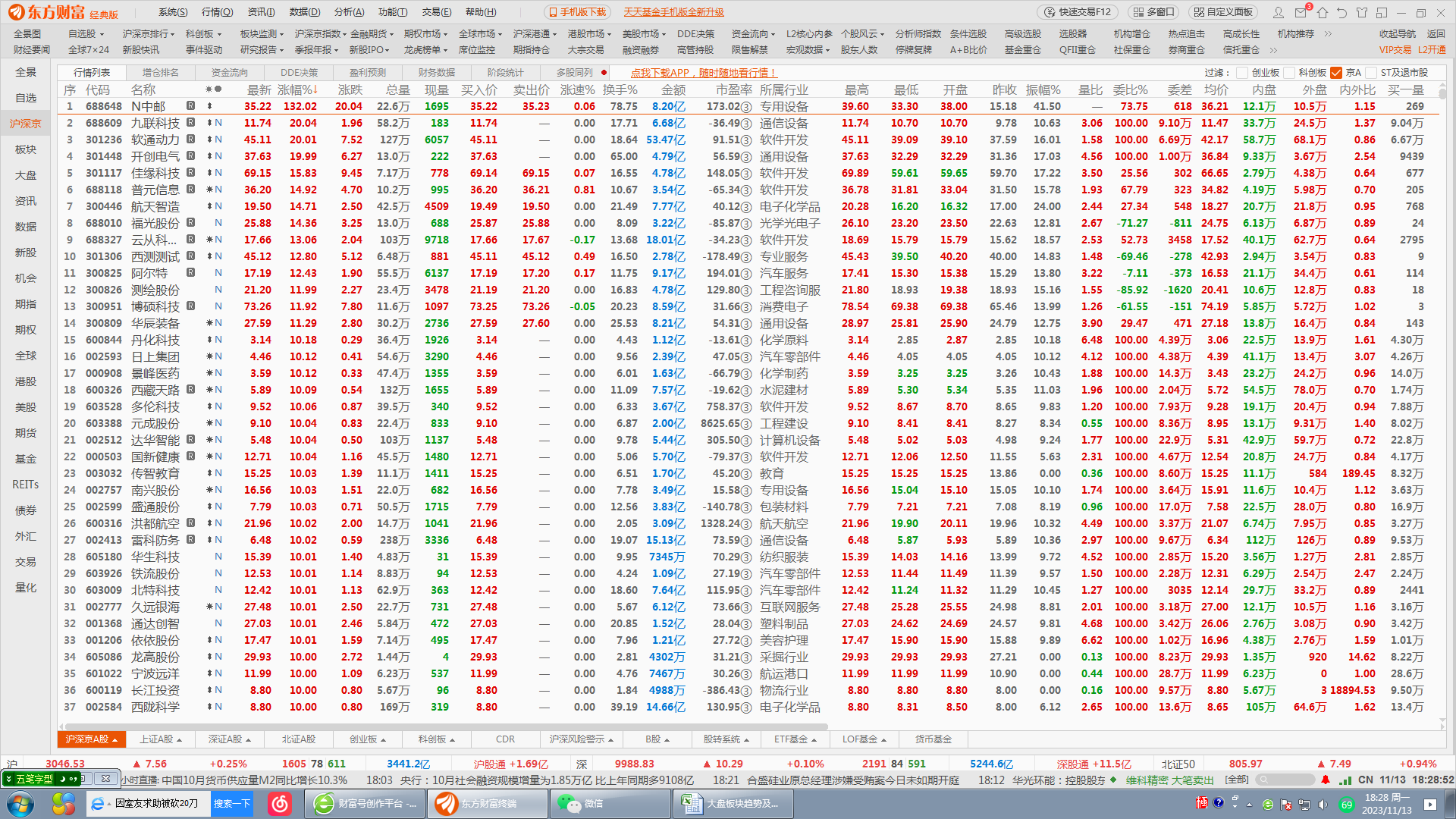Open the 系统(S) menu
This screenshot has width=1456, height=819.
173,12
